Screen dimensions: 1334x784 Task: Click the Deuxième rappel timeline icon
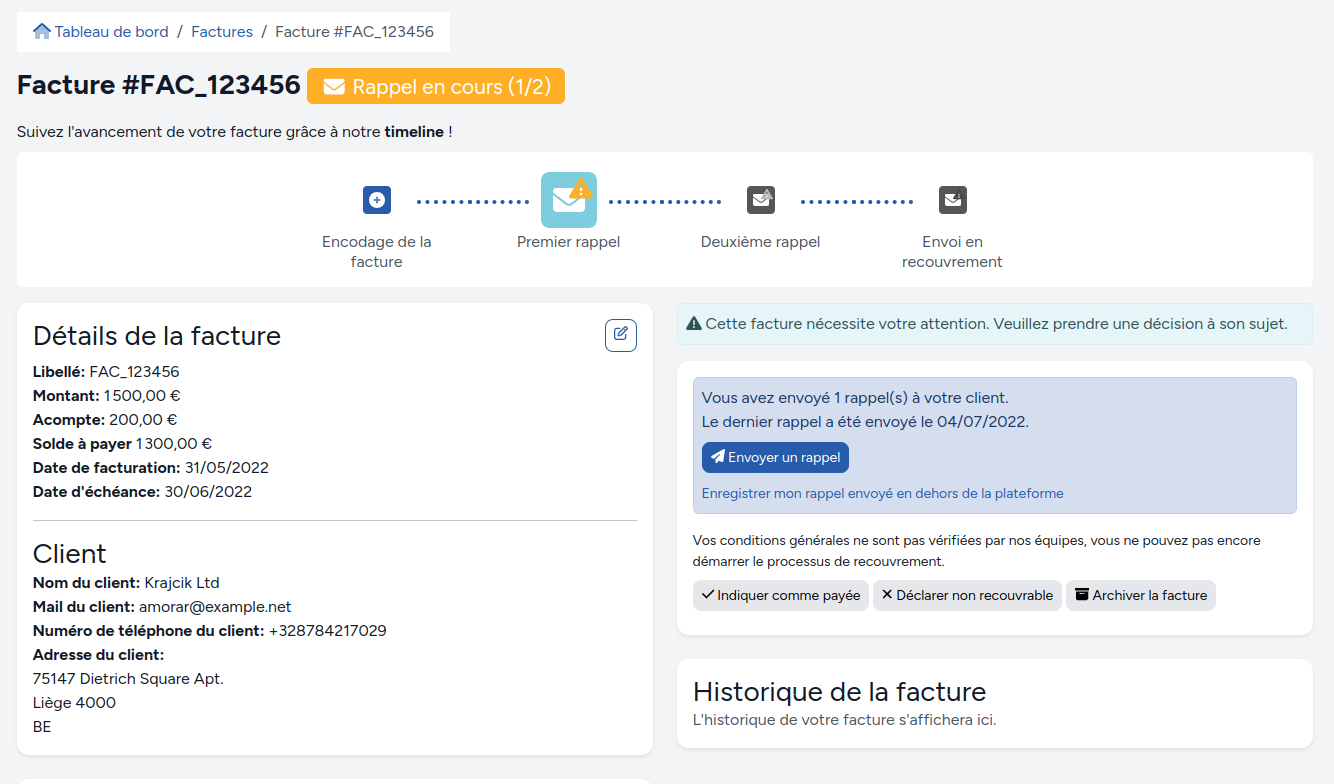click(x=761, y=200)
